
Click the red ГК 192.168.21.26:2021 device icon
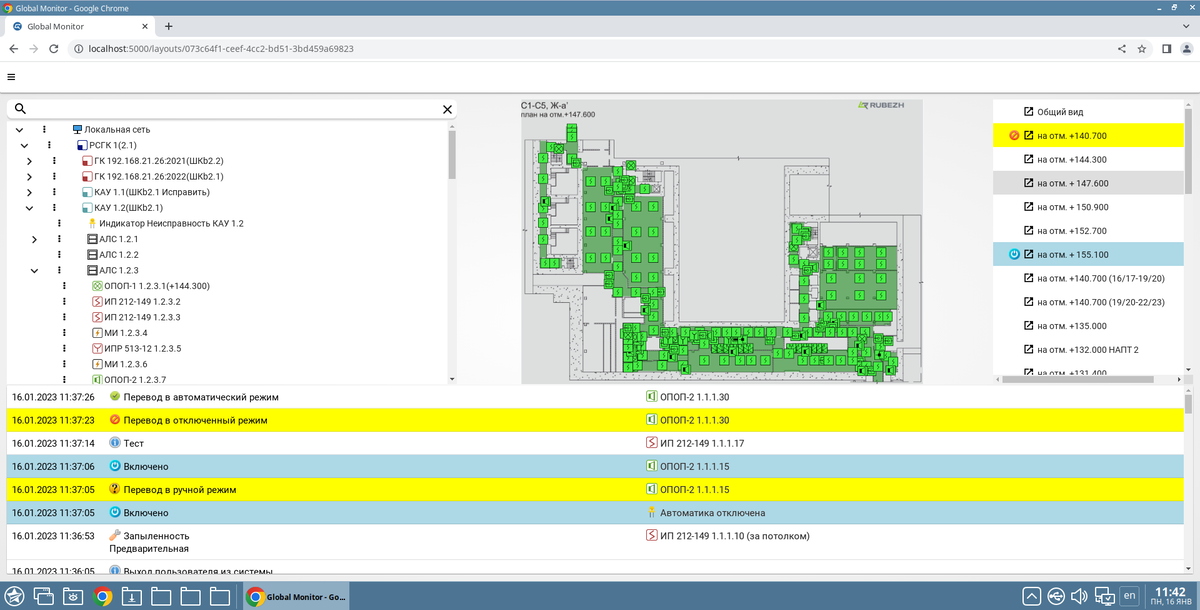click(87, 161)
